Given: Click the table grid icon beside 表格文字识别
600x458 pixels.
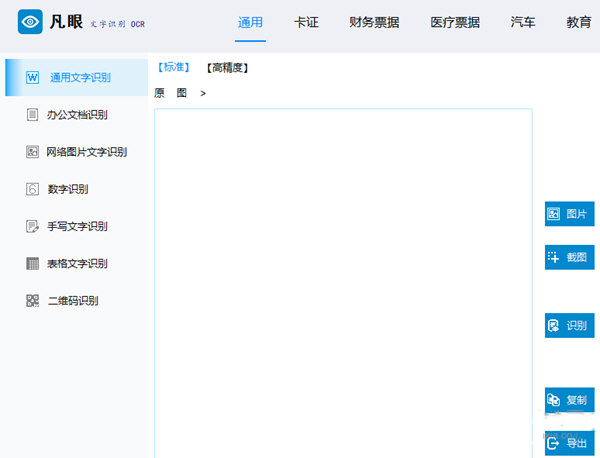Looking at the screenshot, I should [33, 263].
